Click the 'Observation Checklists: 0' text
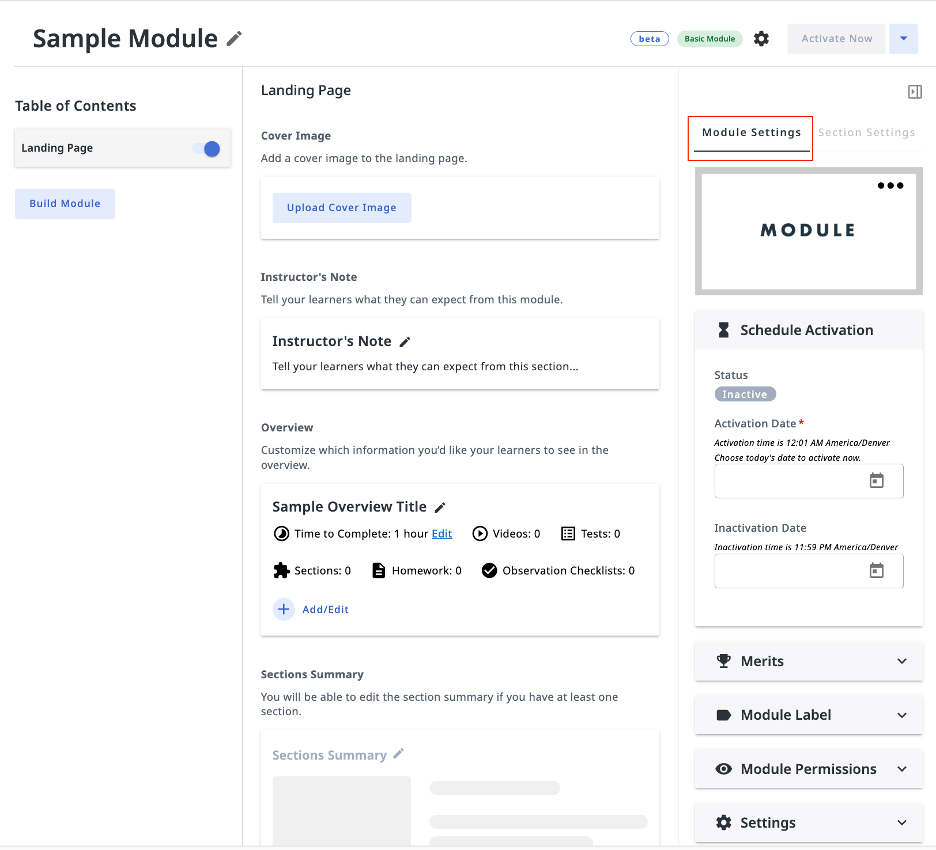 click(x=568, y=571)
